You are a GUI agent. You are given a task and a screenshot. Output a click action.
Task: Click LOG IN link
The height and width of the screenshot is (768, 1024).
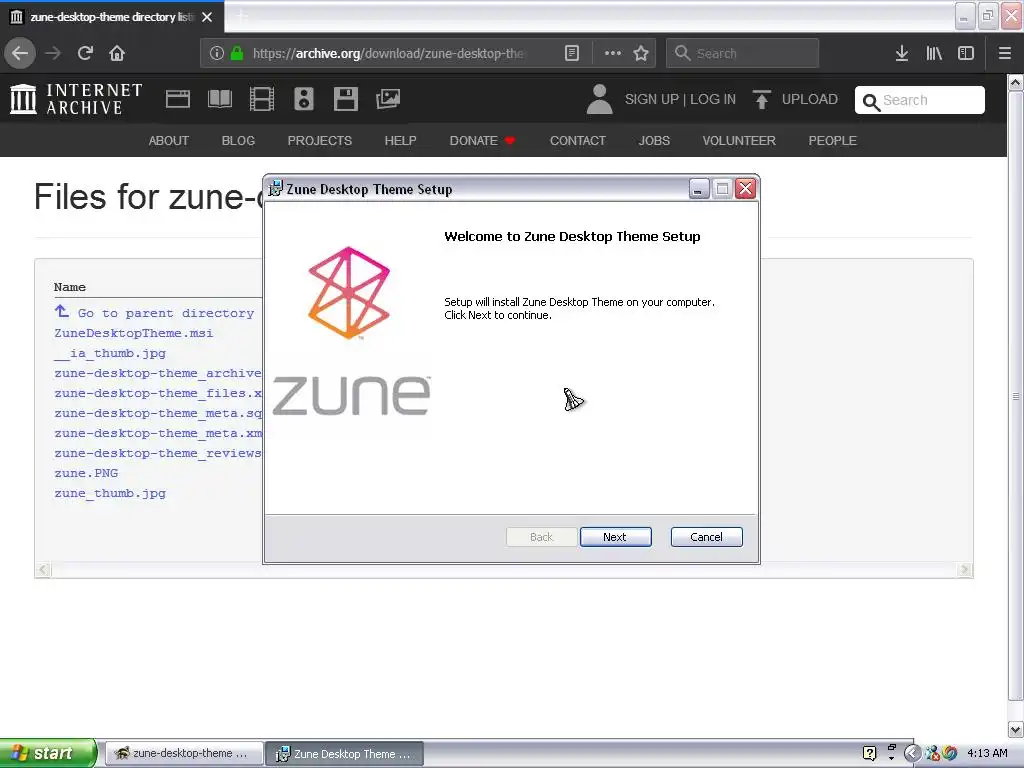coord(713,99)
